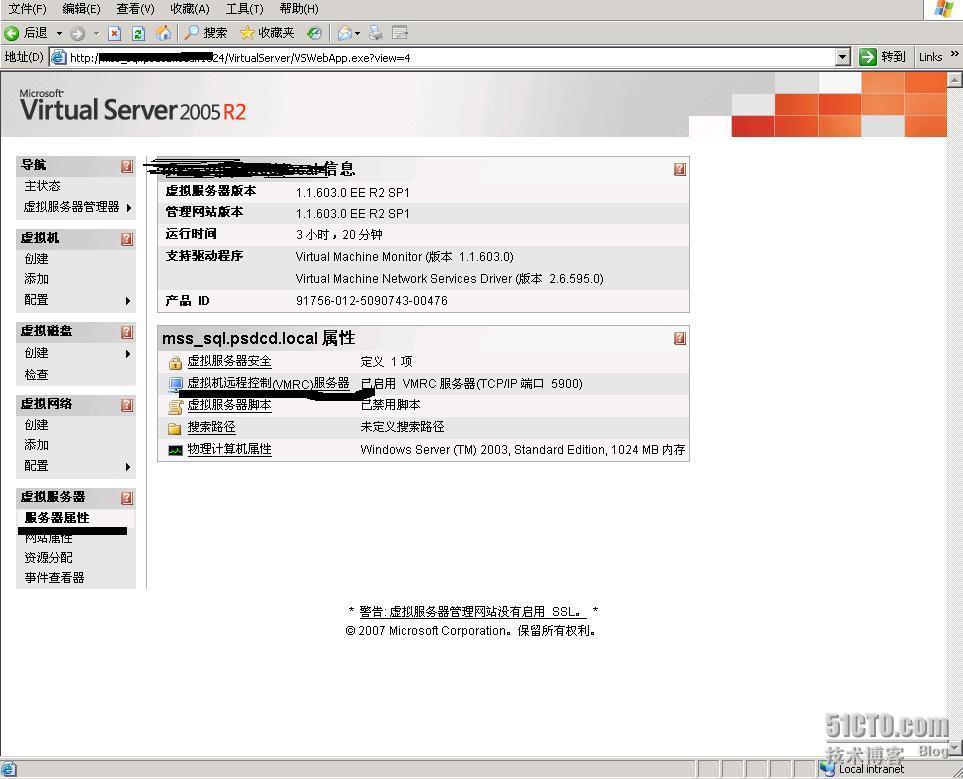Click the IE Back arrow icon
The height and width of the screenshot is (779, 963).
click(x=12, y=33)
